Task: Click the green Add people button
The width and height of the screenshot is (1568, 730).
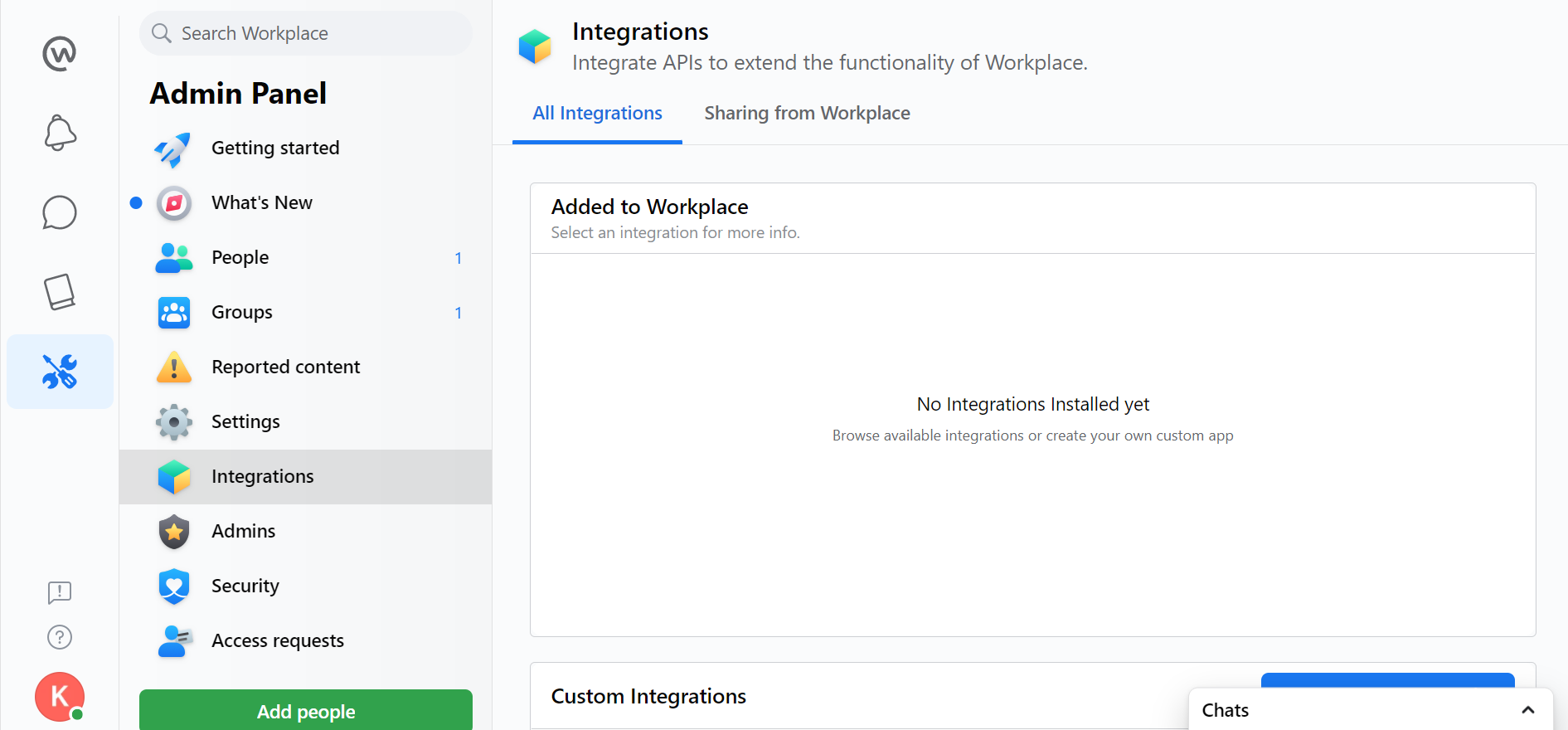Action: [306, 710]
